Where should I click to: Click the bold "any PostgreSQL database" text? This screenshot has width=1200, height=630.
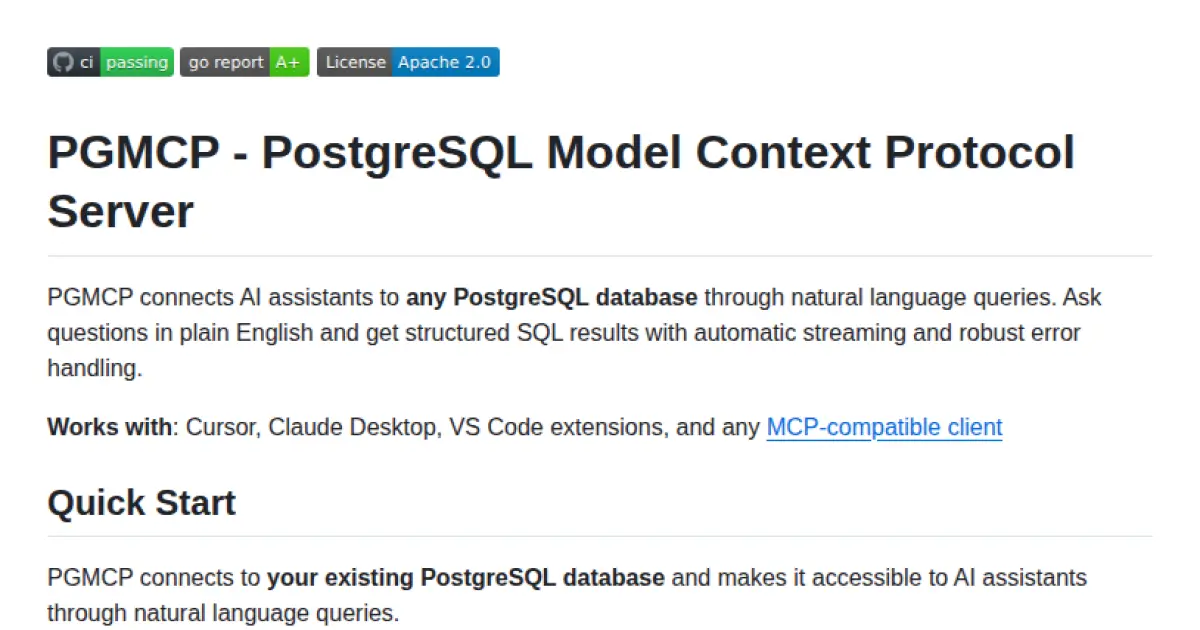tap(551, 298)
